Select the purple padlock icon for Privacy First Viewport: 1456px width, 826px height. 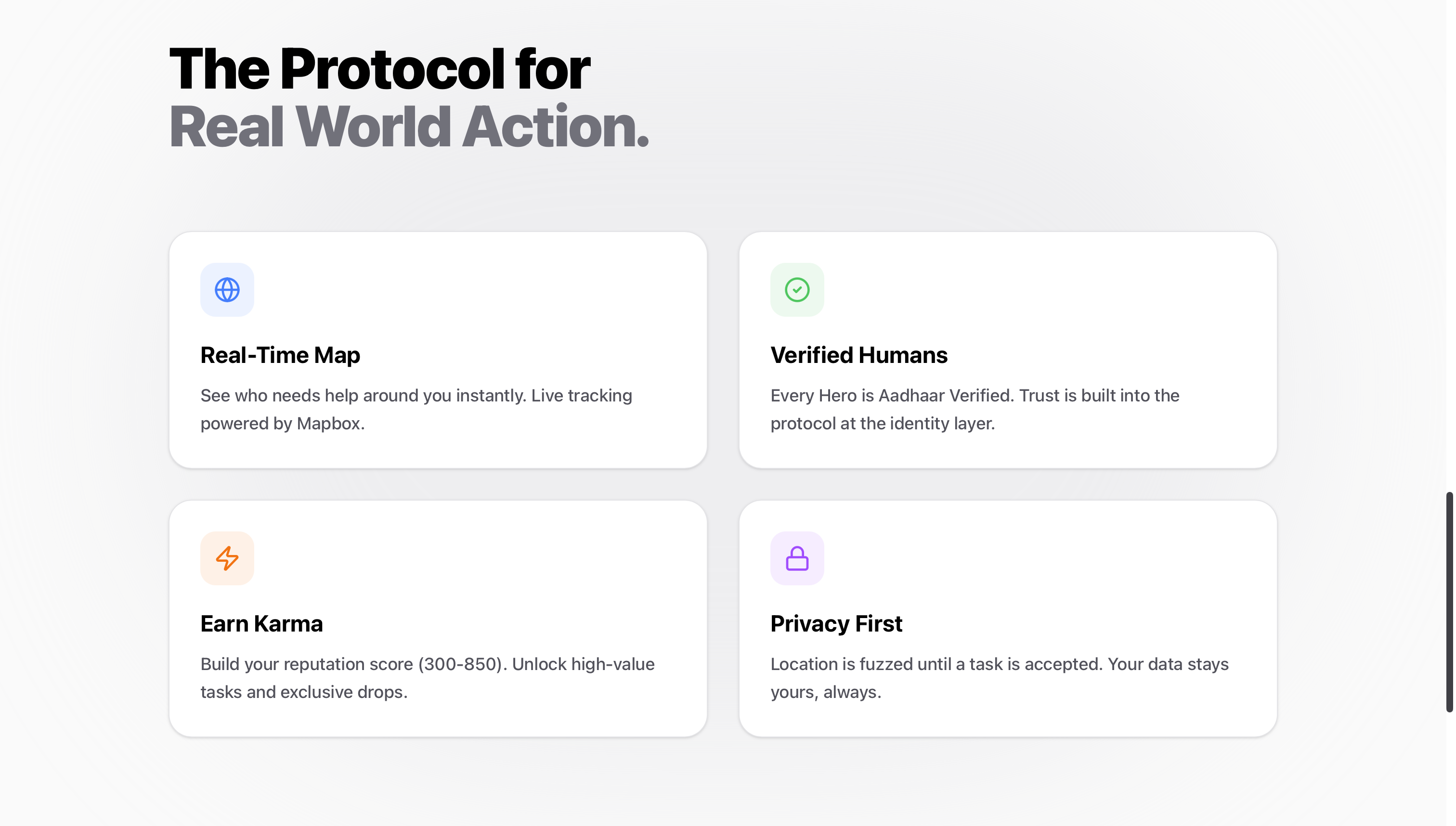pyautogui.click(x=797, y=558)
